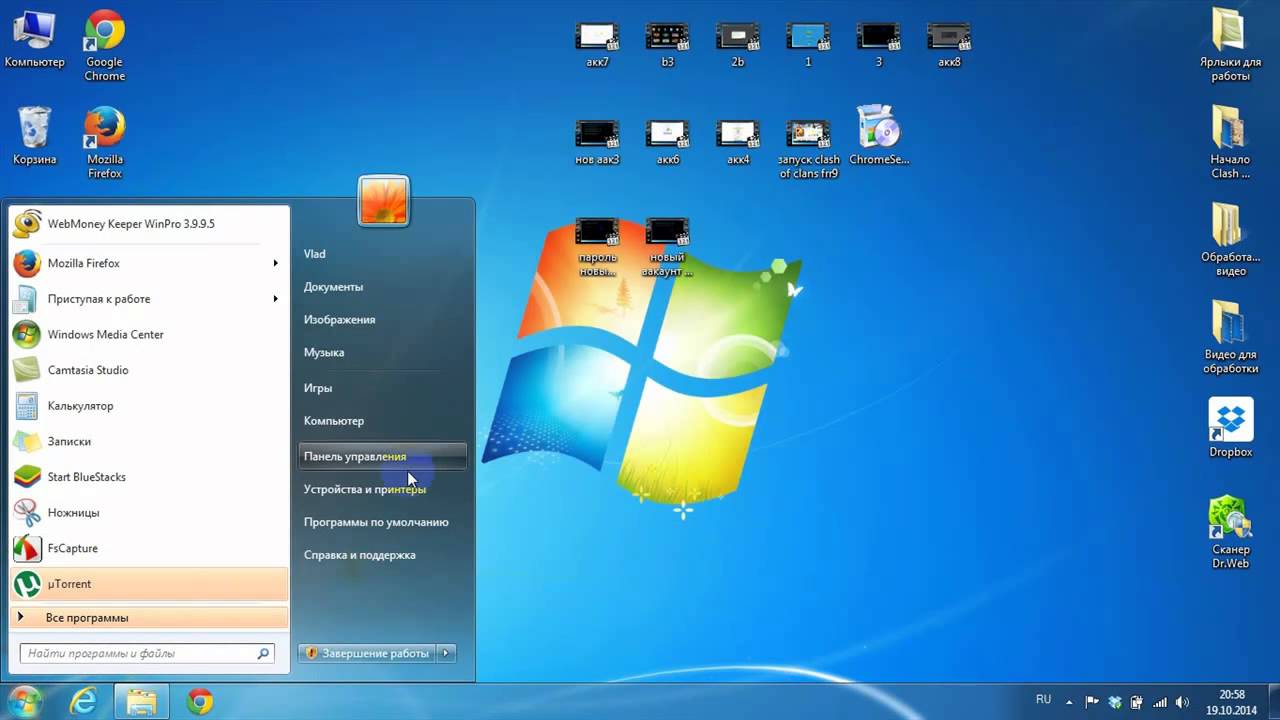Launch Camtasia Studio from Start menu
1280x720 pixels.
149,370
